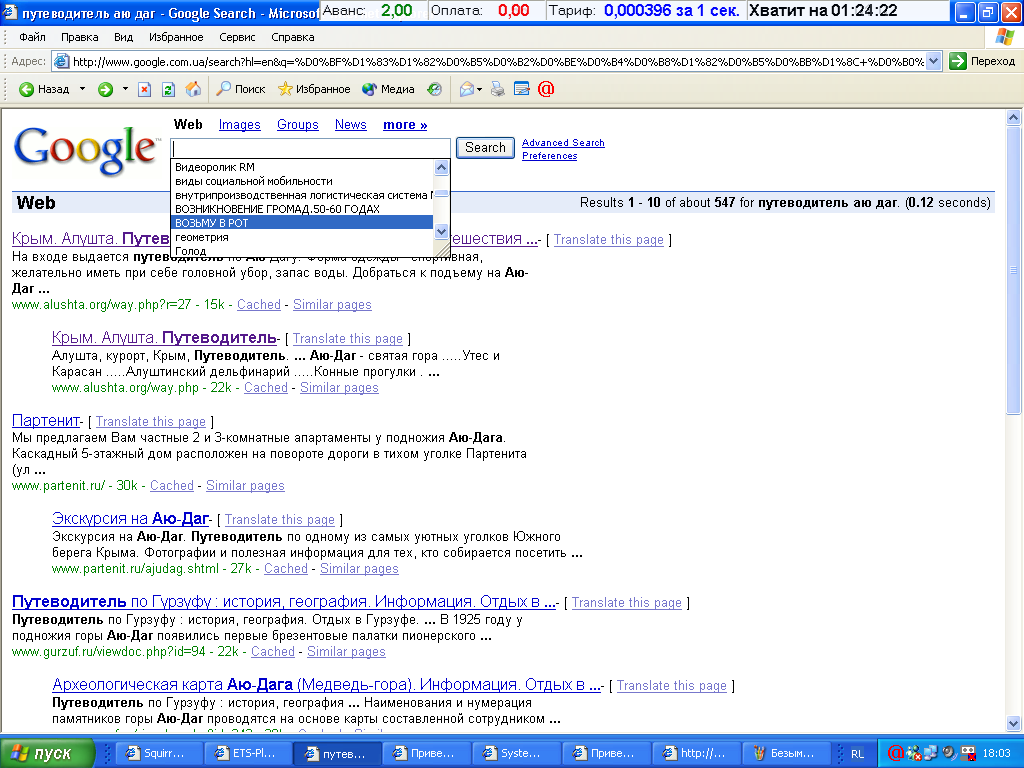Viewport: 1024px width, 768px height.
Task: Switch to the Images search tab
Action: (x=239, y=125)
